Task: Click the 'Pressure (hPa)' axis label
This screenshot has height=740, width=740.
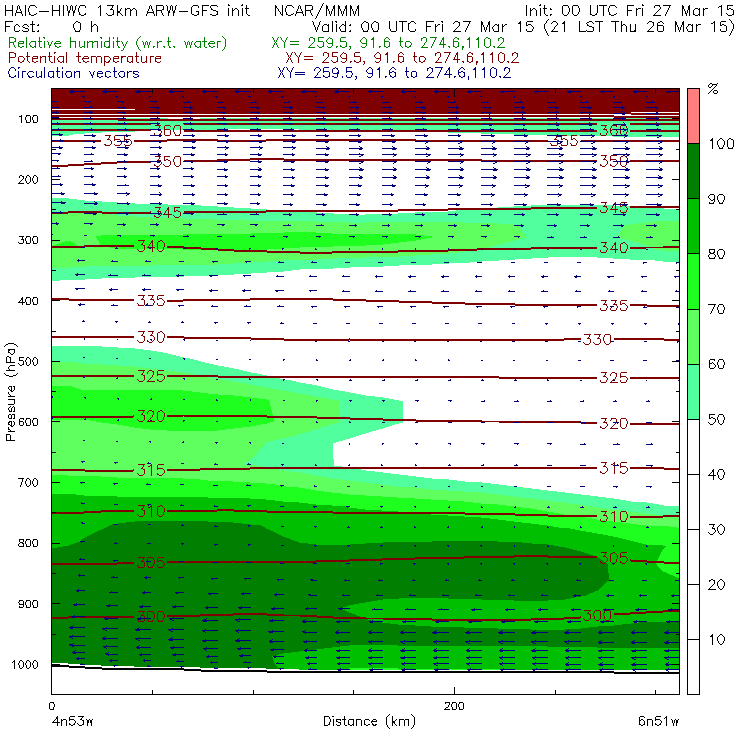Action: coord(10,392)
